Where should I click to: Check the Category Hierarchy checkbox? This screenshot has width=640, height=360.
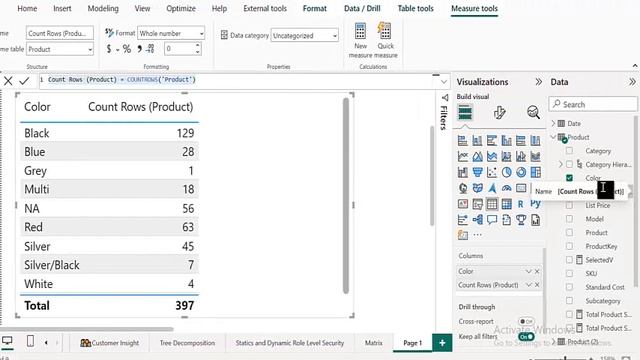point(569,164)
